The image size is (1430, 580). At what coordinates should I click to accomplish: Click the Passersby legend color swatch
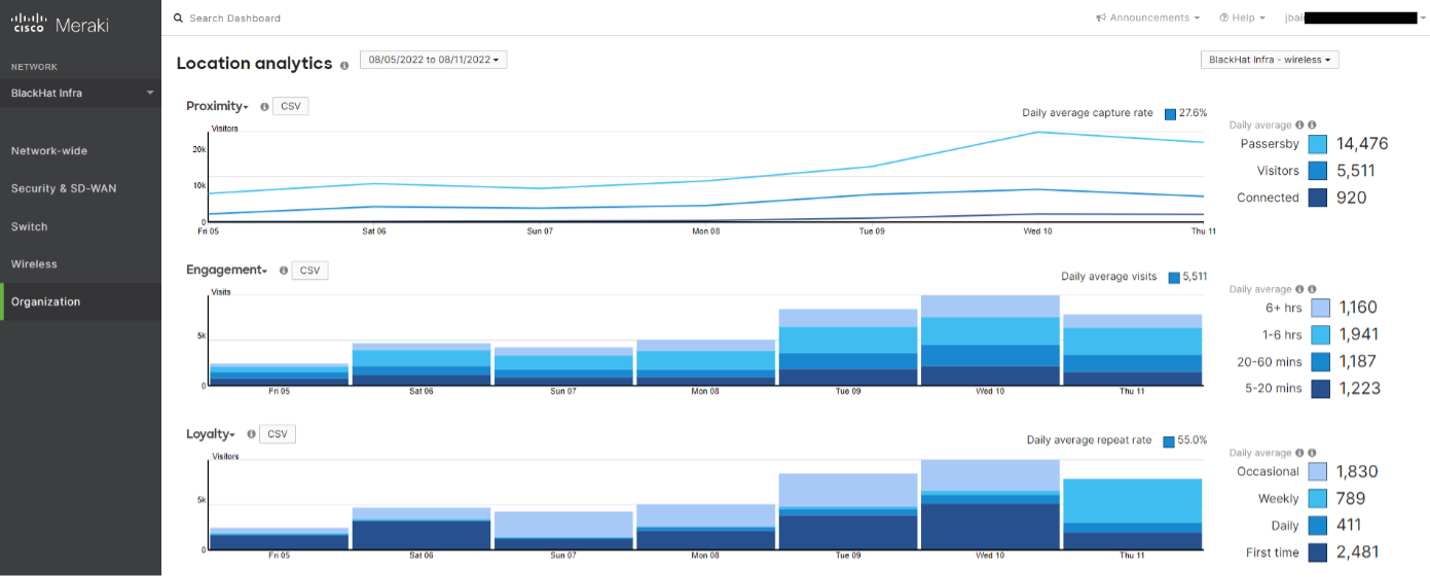(x=1317, y=144)
